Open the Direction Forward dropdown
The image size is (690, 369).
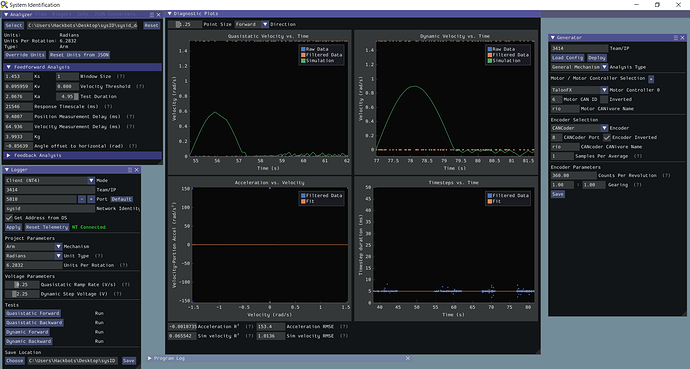click(x=251, y=25)
